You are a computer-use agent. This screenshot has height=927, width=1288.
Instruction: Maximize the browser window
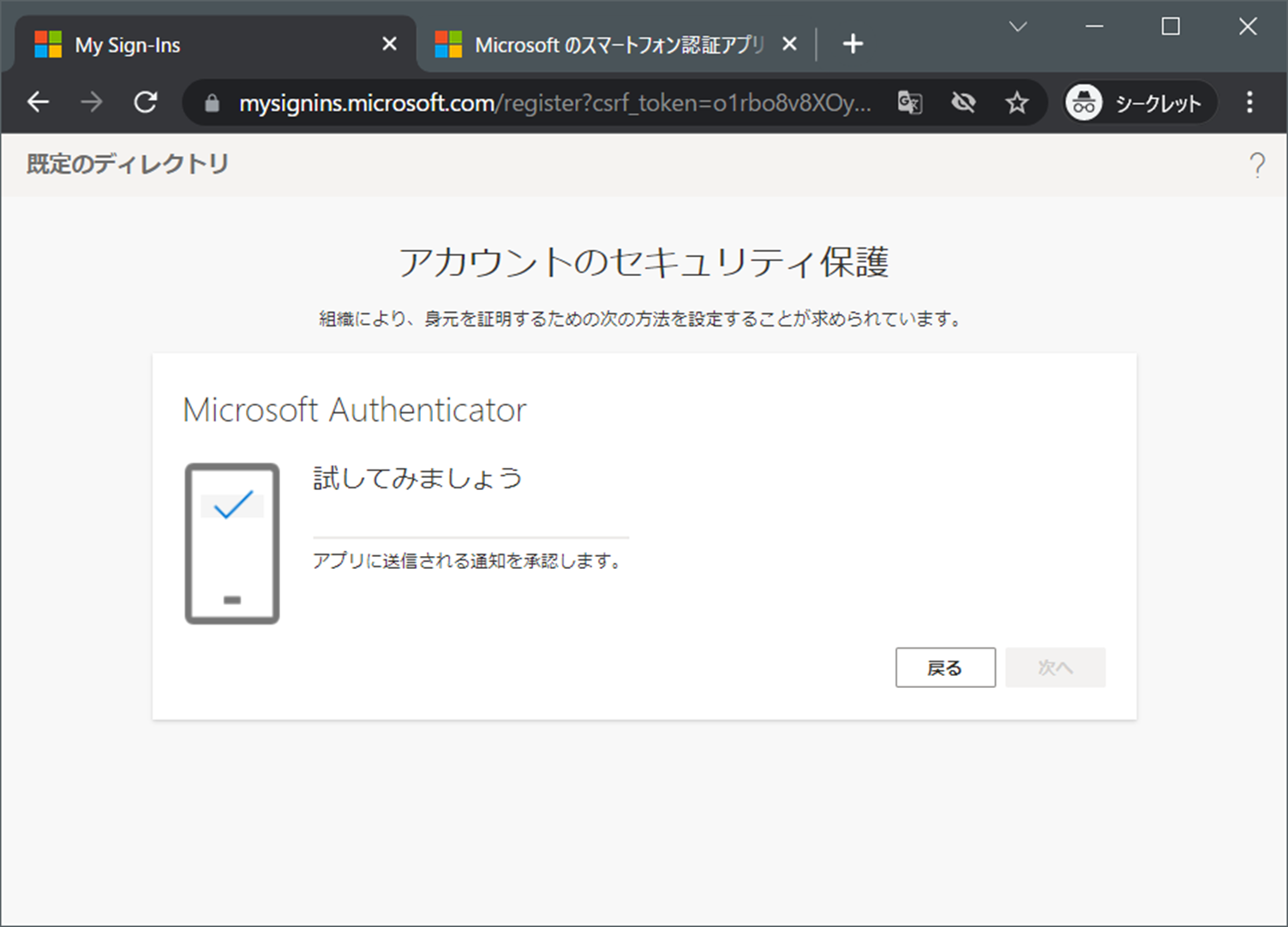(x=1171, y=27)
